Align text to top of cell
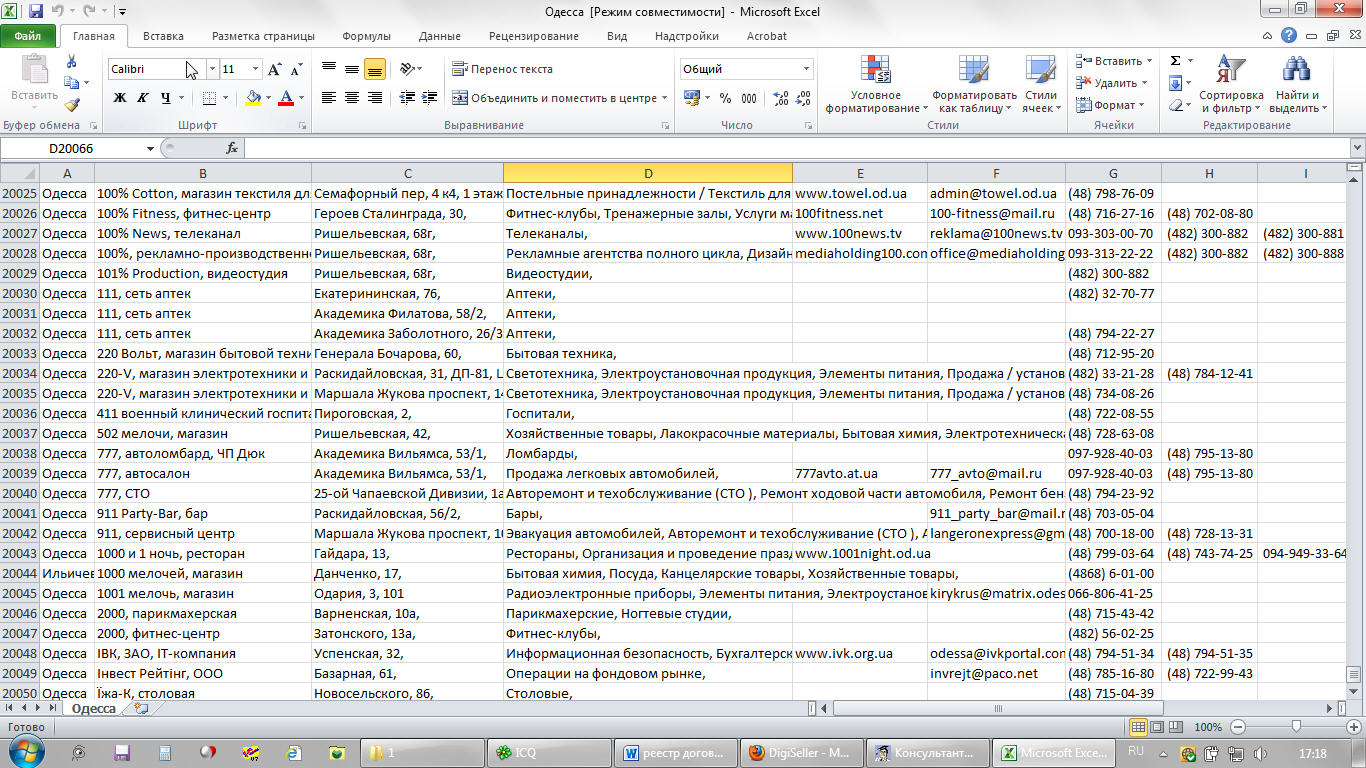 [329, 69]
